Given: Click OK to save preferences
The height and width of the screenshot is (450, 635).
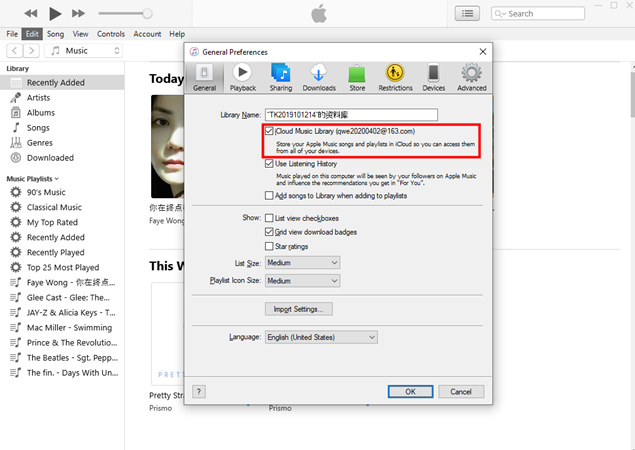Looking at the screenshot, I should pos(410,392).
